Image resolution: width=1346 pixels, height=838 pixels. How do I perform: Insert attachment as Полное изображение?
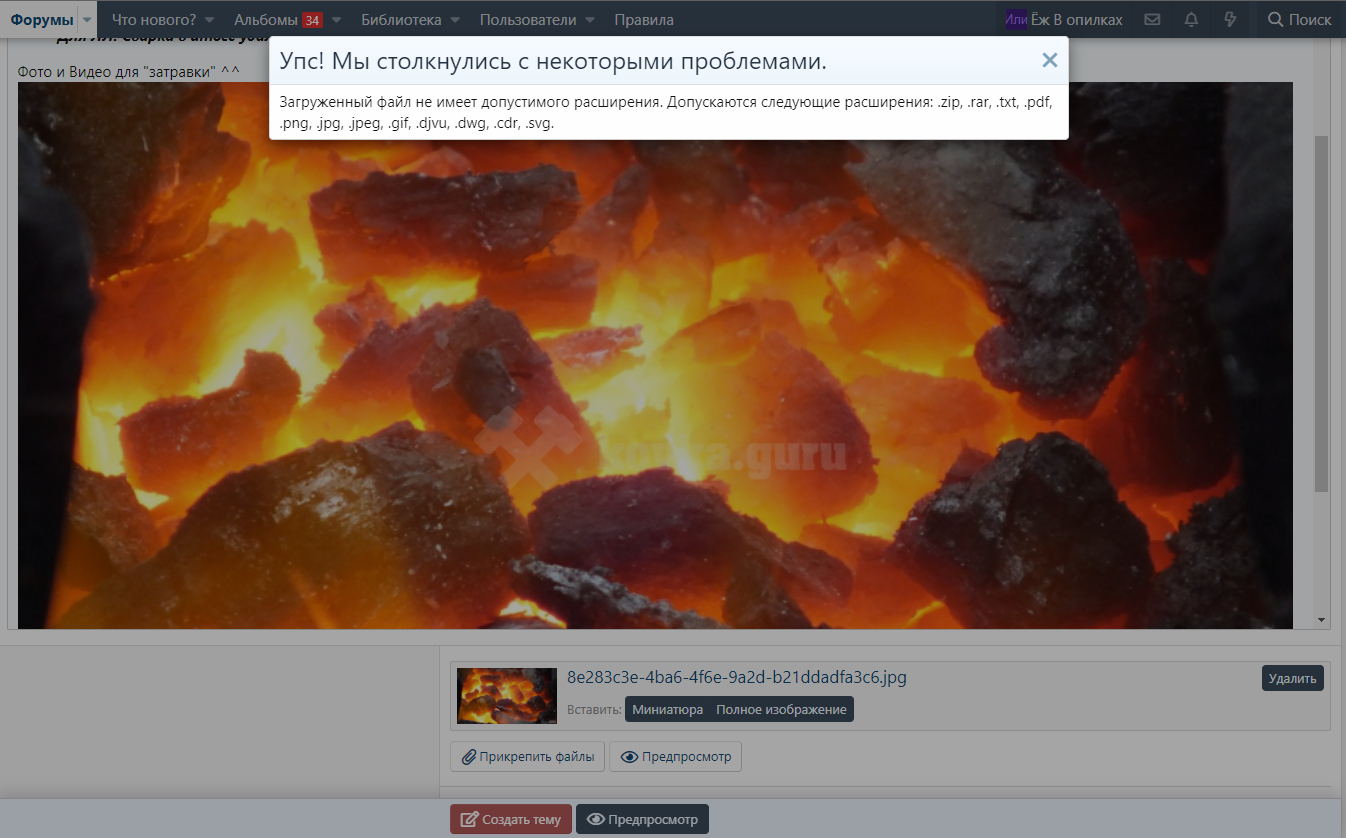(x=781, y=709)
